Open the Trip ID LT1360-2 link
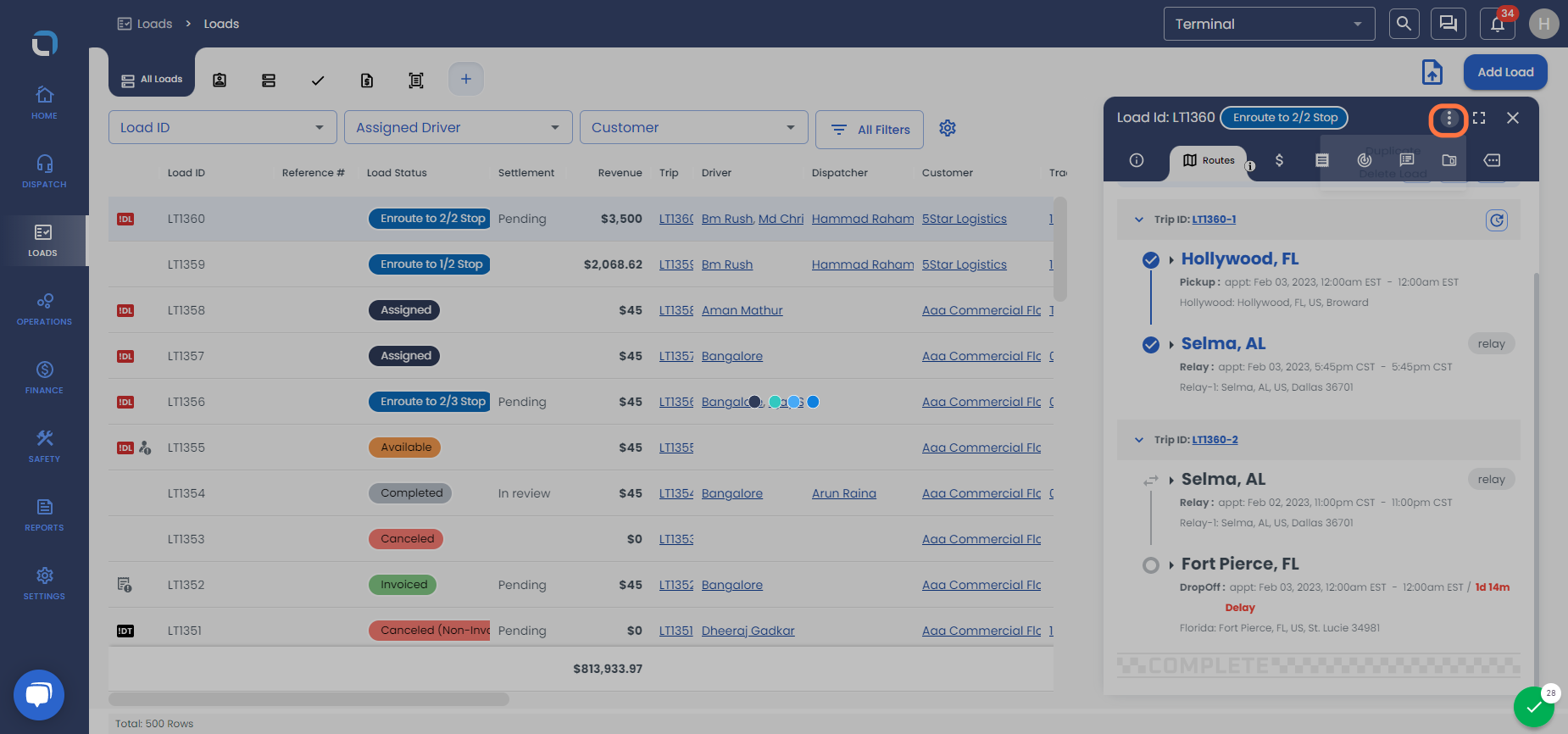The image size is (1568, 734). click(x=1215, y=440)
